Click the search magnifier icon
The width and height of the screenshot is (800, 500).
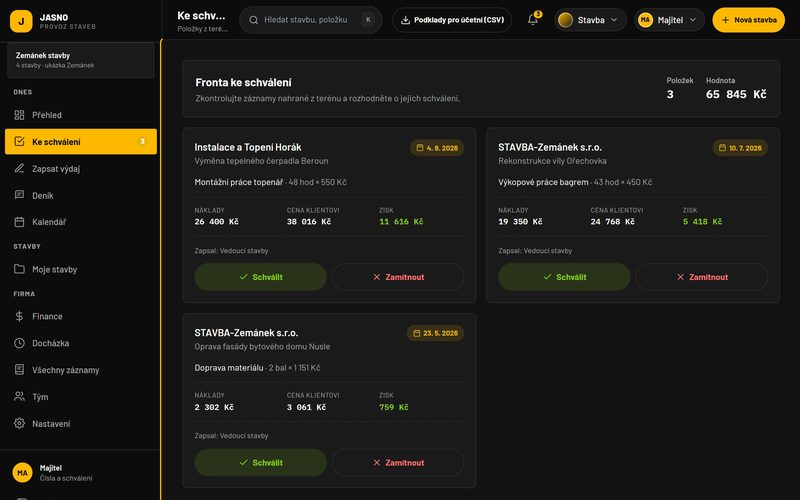click(253, 20)
